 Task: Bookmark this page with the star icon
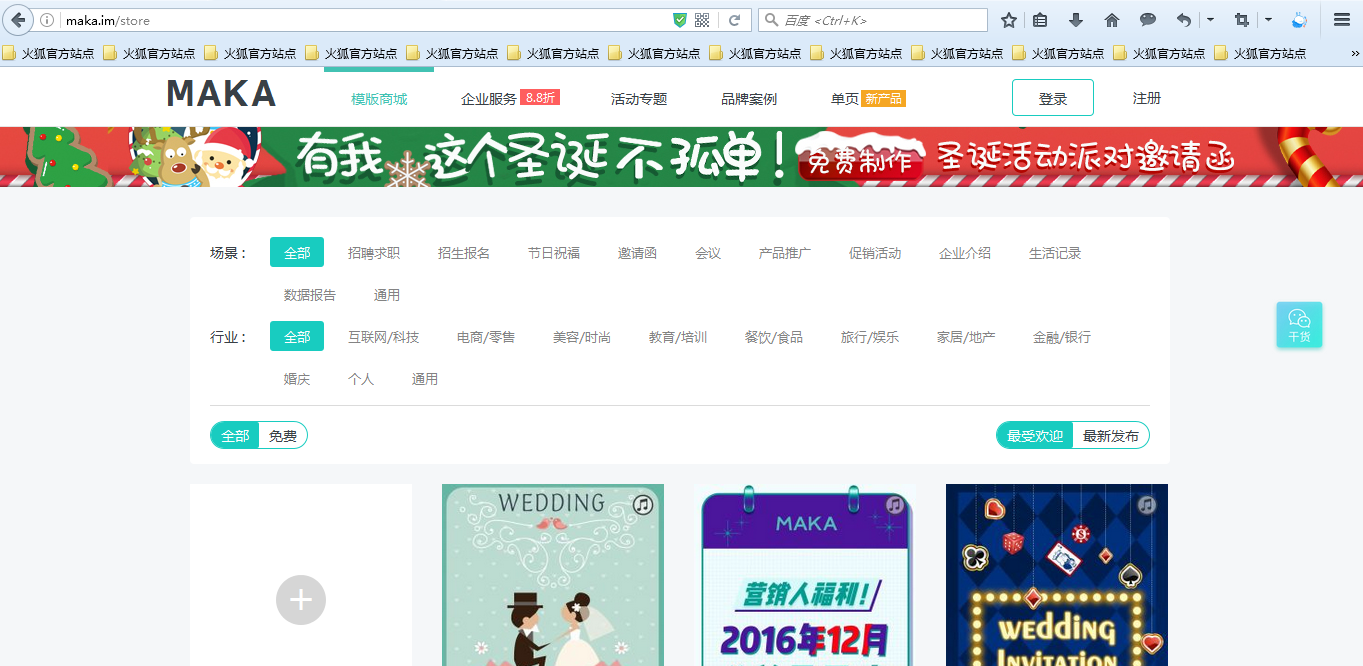1009,20
